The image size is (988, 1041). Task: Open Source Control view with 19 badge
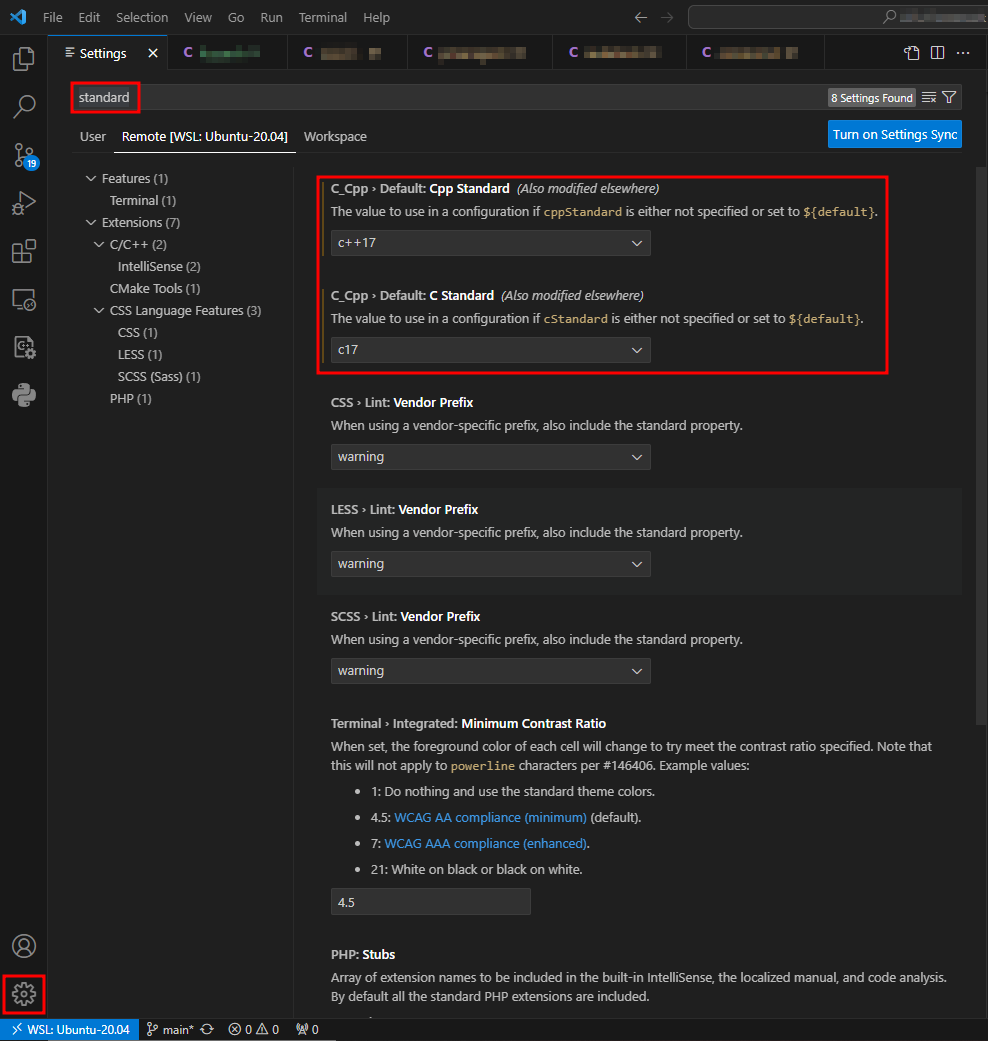click(x=24, y=155)
